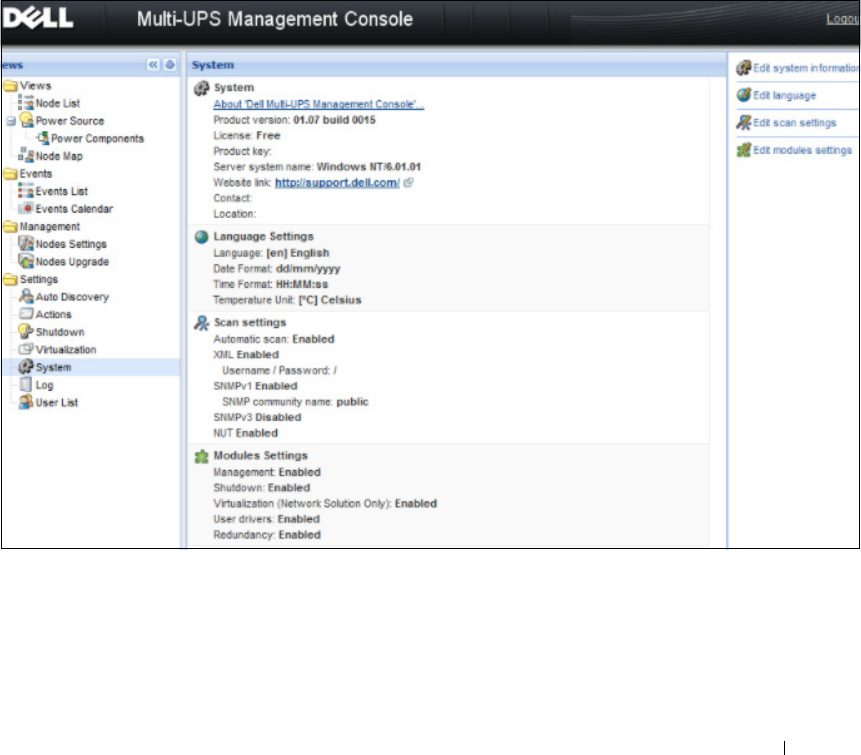Click the Events Calendar icon
Viewport: 861px width, 755px height.
click(26, 209)
